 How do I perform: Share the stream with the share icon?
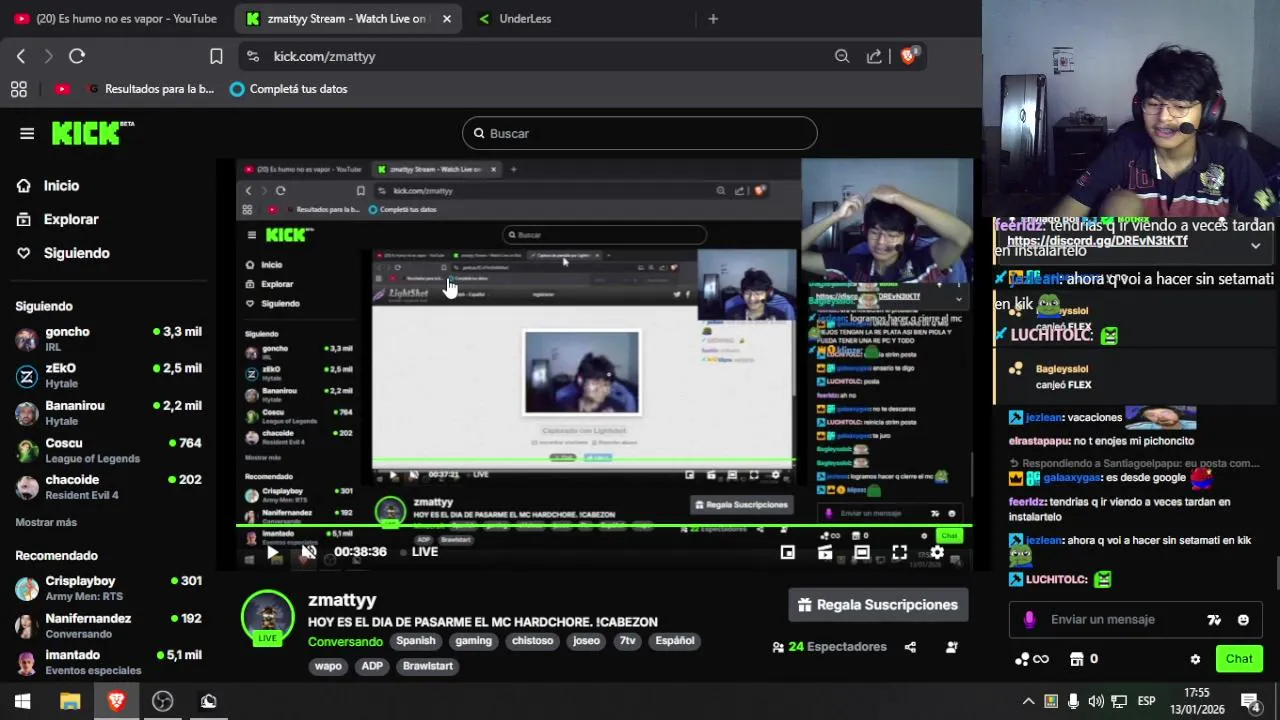pos(910,647)
